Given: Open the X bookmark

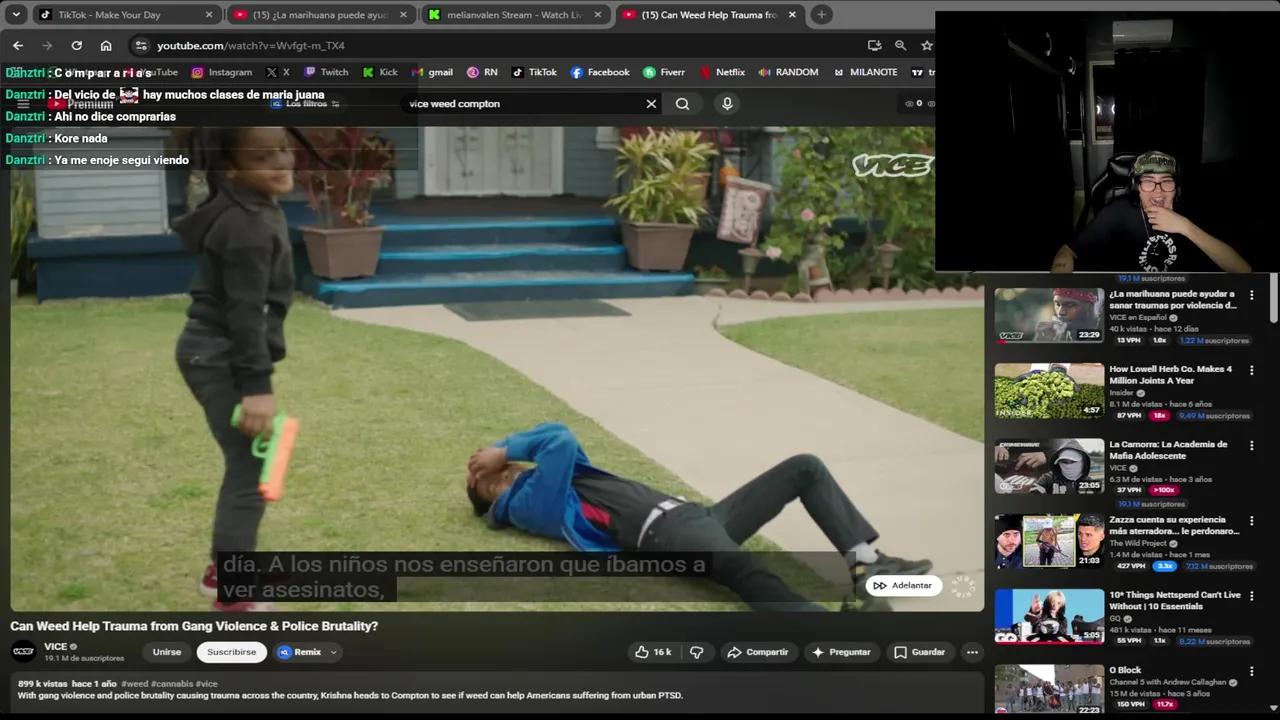Looking at the screenshot, I should 278,72.
